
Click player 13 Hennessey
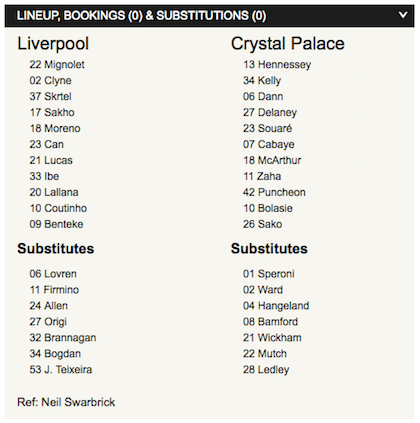pos(277,64)
